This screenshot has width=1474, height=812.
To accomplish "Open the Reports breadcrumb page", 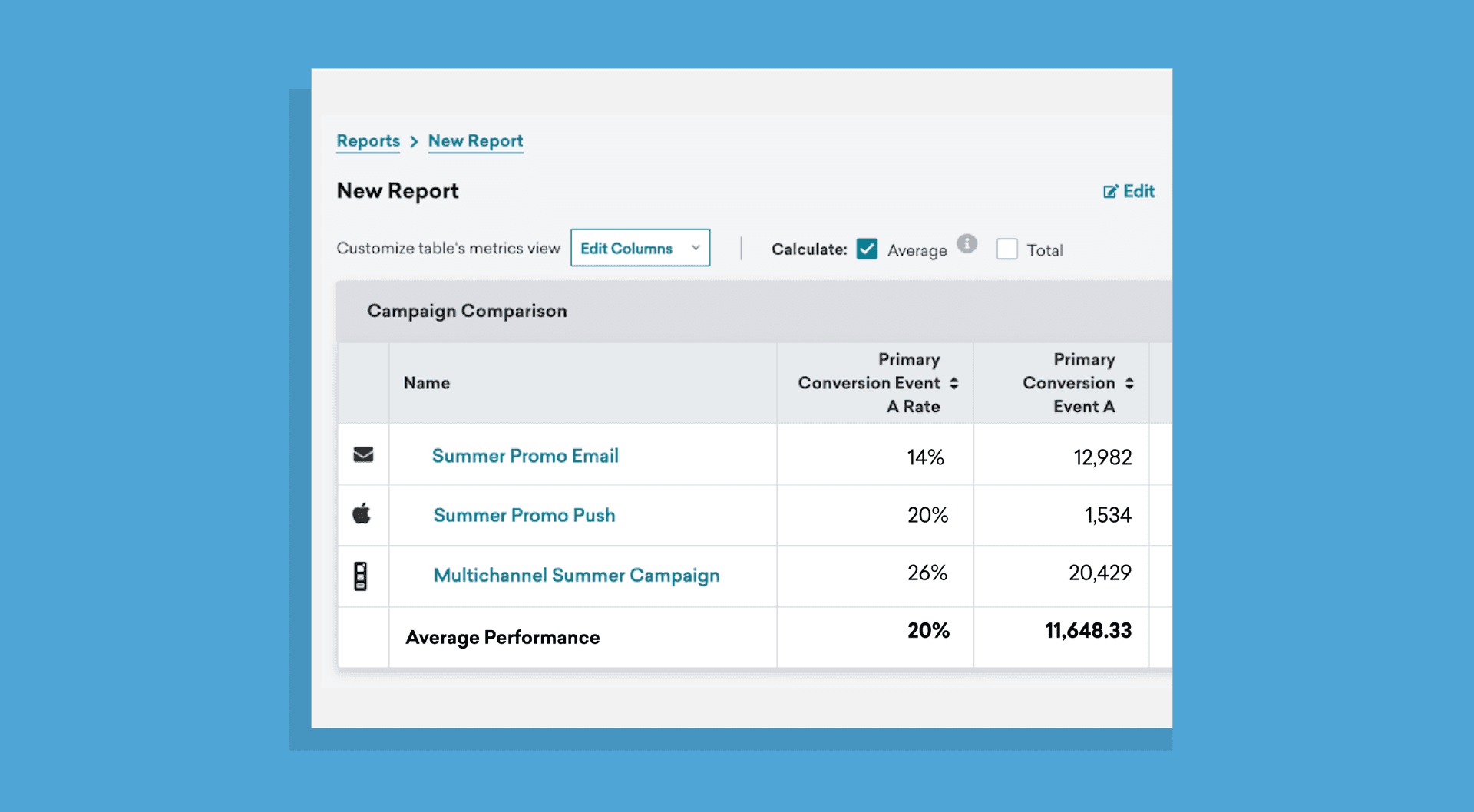I will pyautogui.click(x=368, y=141).
